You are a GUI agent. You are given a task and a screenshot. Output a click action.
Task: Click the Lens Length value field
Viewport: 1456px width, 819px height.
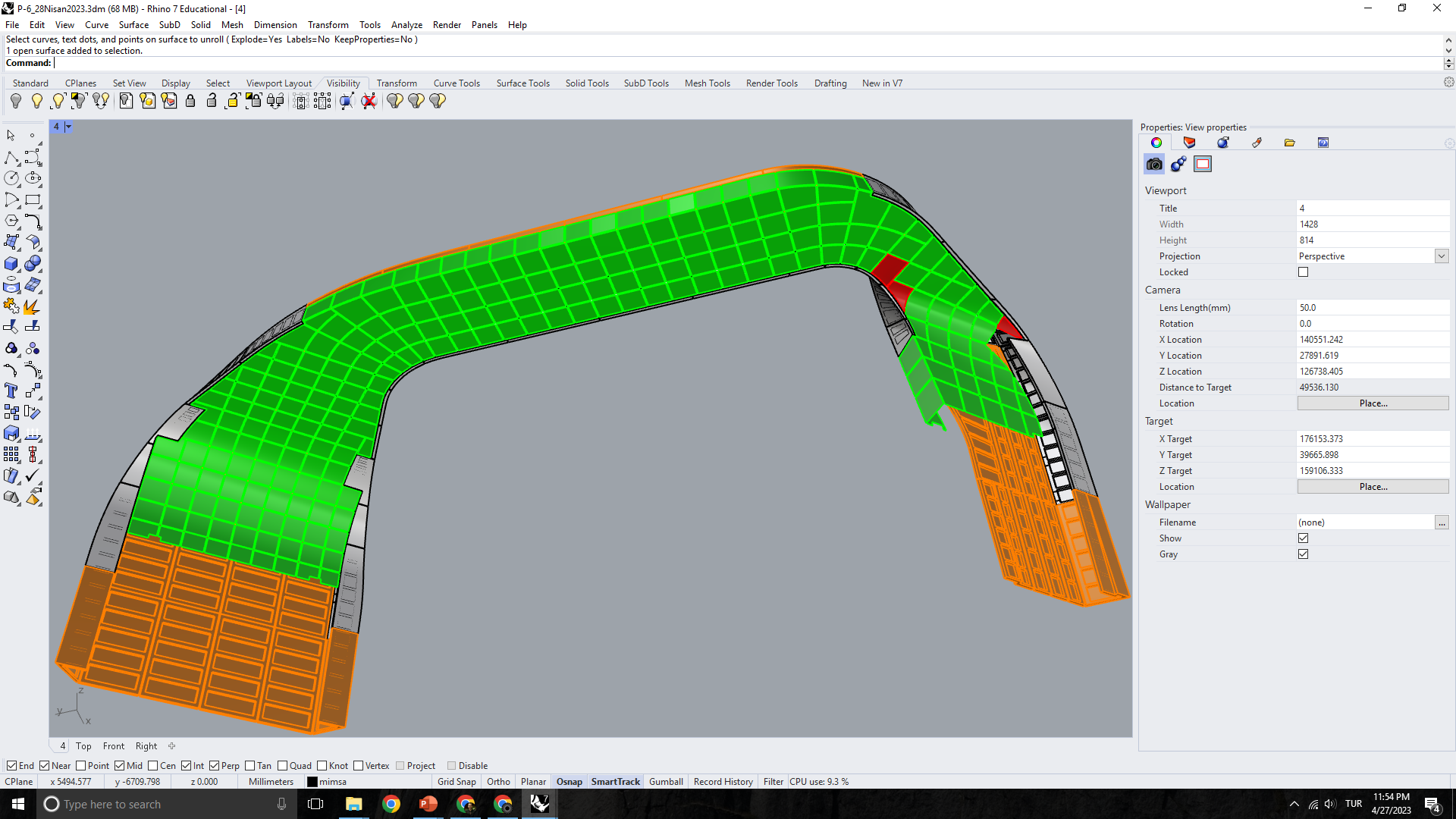pyautogui.click(x=1373, y=308)
